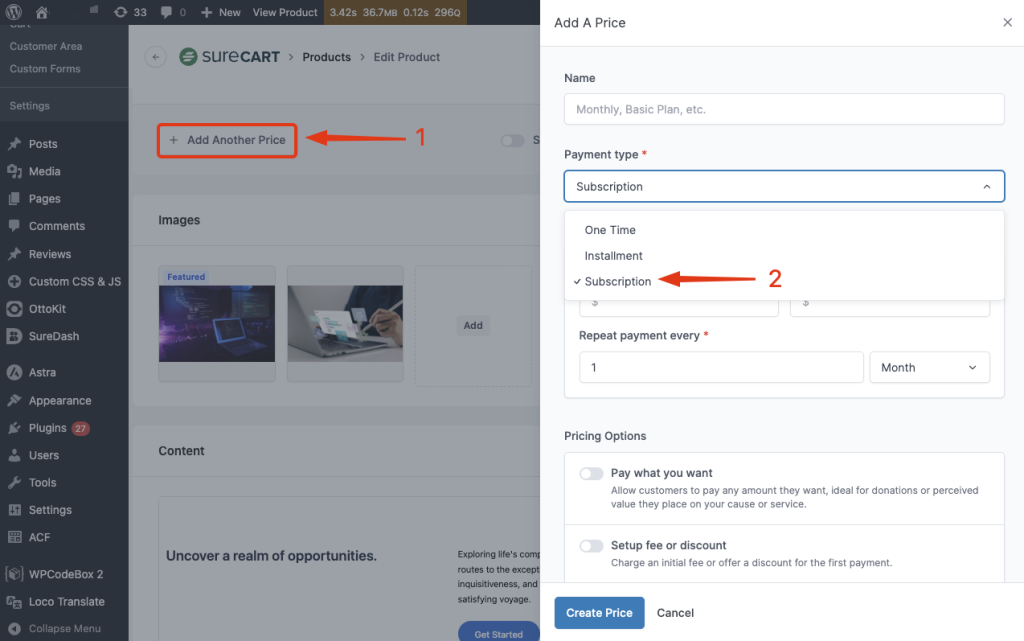Viewport: 1024px width, 641px height.
Task: Open the updates icon showing 33
Action: pyautogui.click(x=130, y=12)
